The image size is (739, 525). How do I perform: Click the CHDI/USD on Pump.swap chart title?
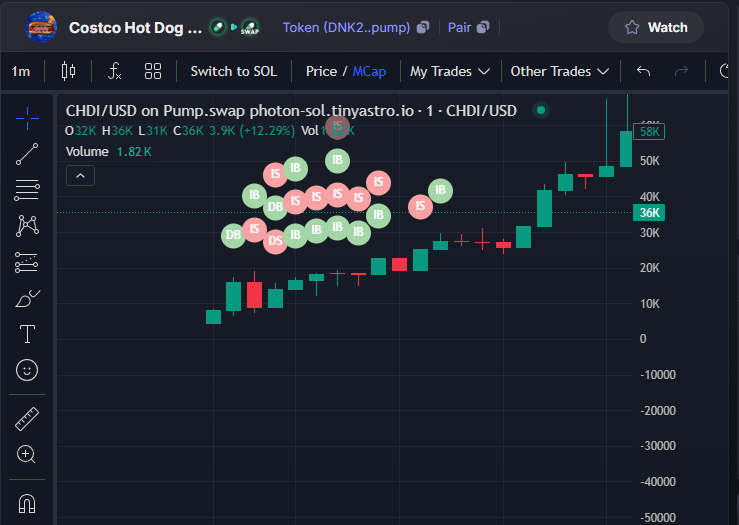[x=291, y=111]
